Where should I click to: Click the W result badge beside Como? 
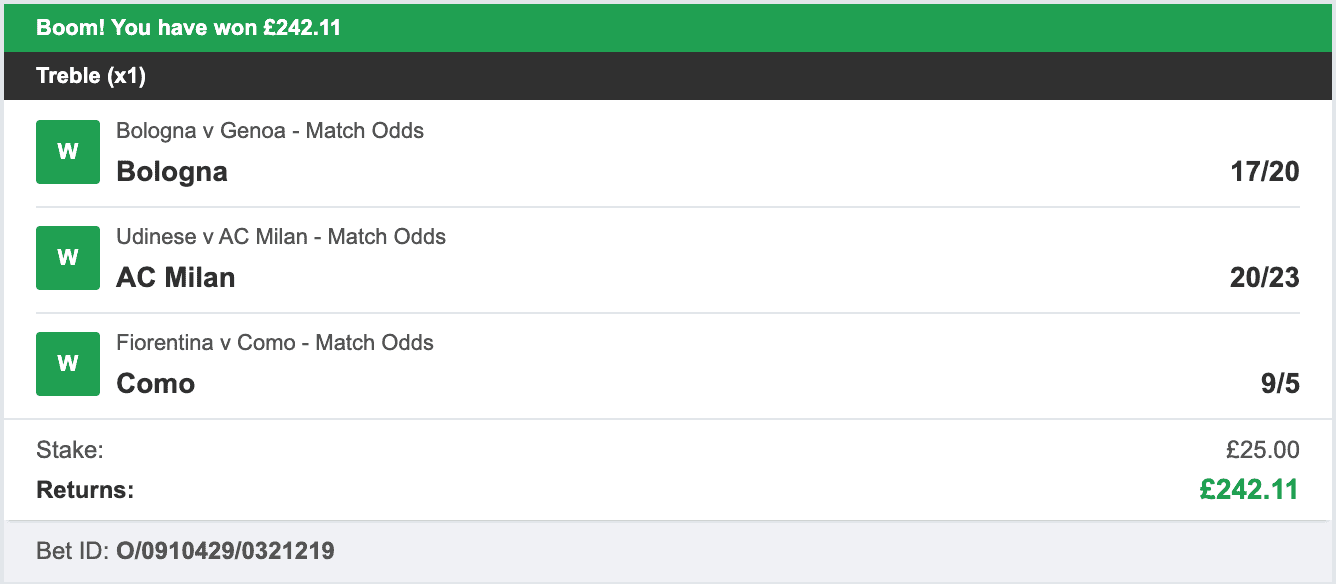(x=68, y=364)
